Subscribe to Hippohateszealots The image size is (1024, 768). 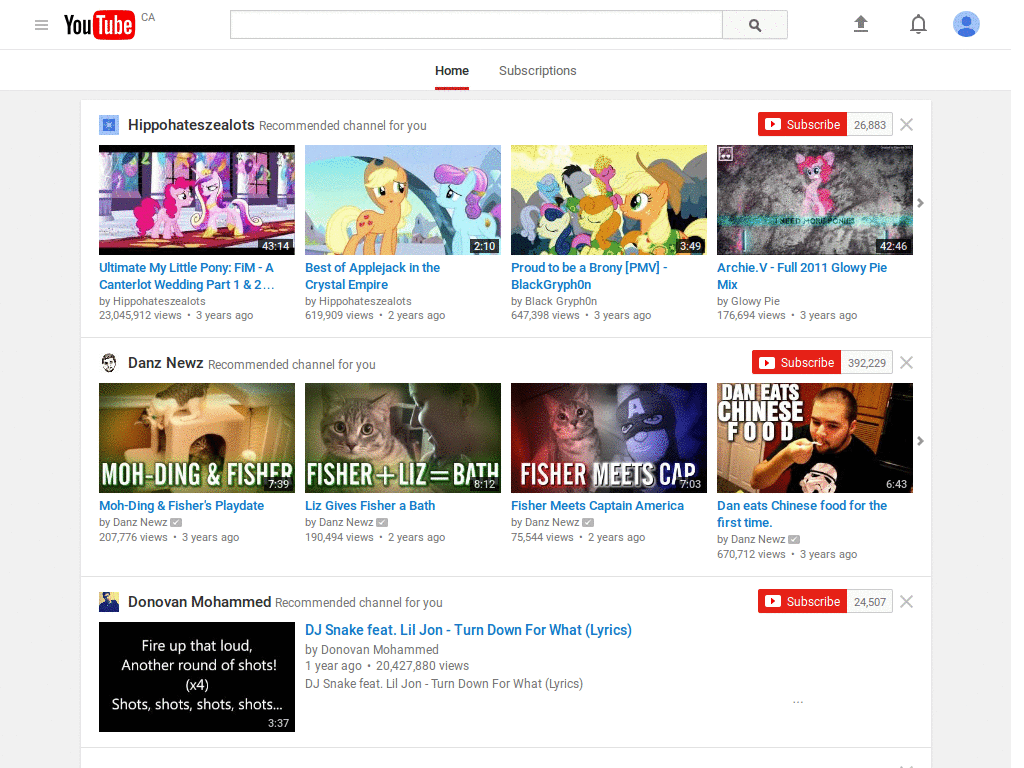(x=803, y=124)
